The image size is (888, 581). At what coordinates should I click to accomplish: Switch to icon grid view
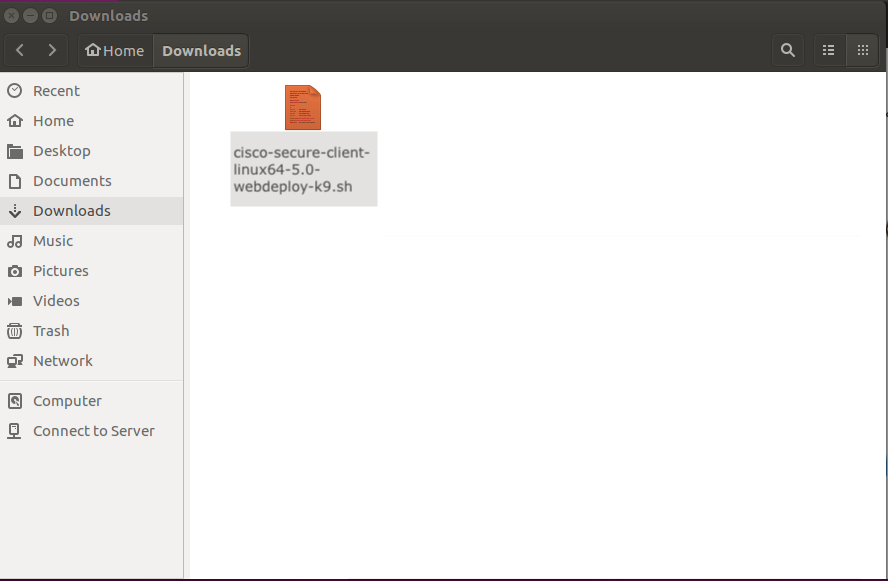[863, 50]
